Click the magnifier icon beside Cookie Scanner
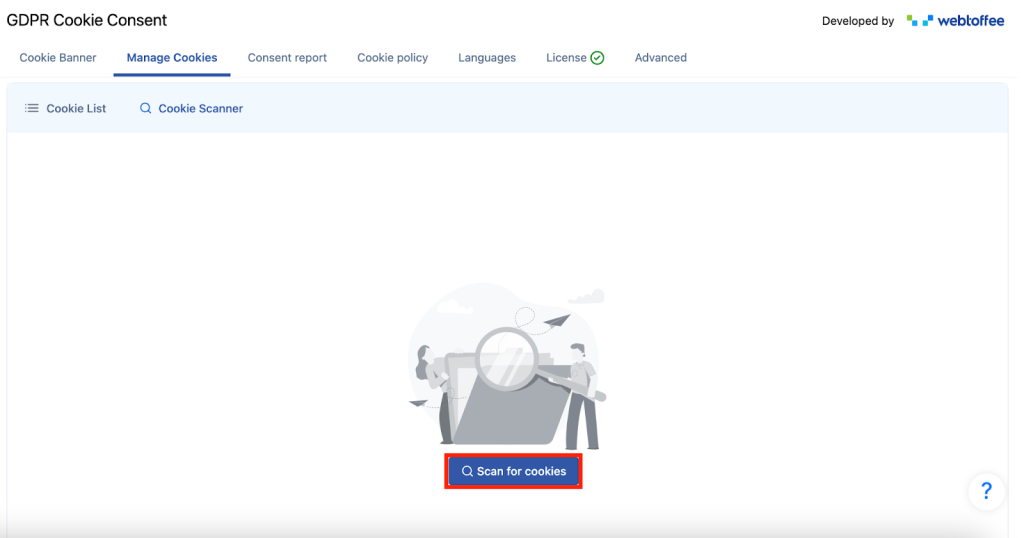 146,108
